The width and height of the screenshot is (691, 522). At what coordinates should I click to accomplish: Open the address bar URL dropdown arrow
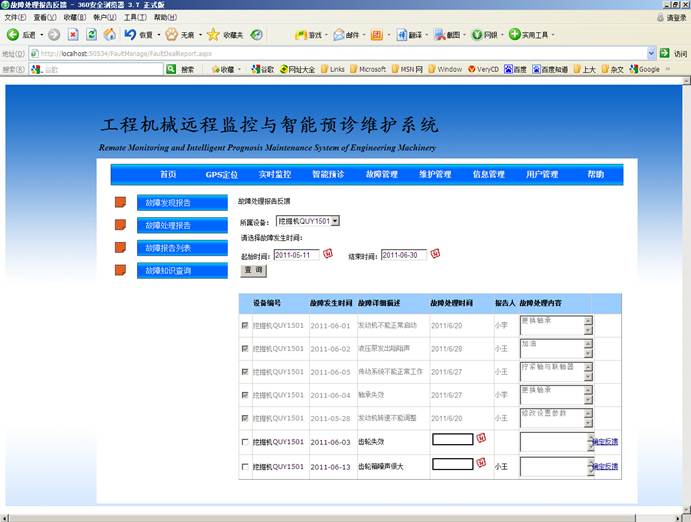click(651, 53)
